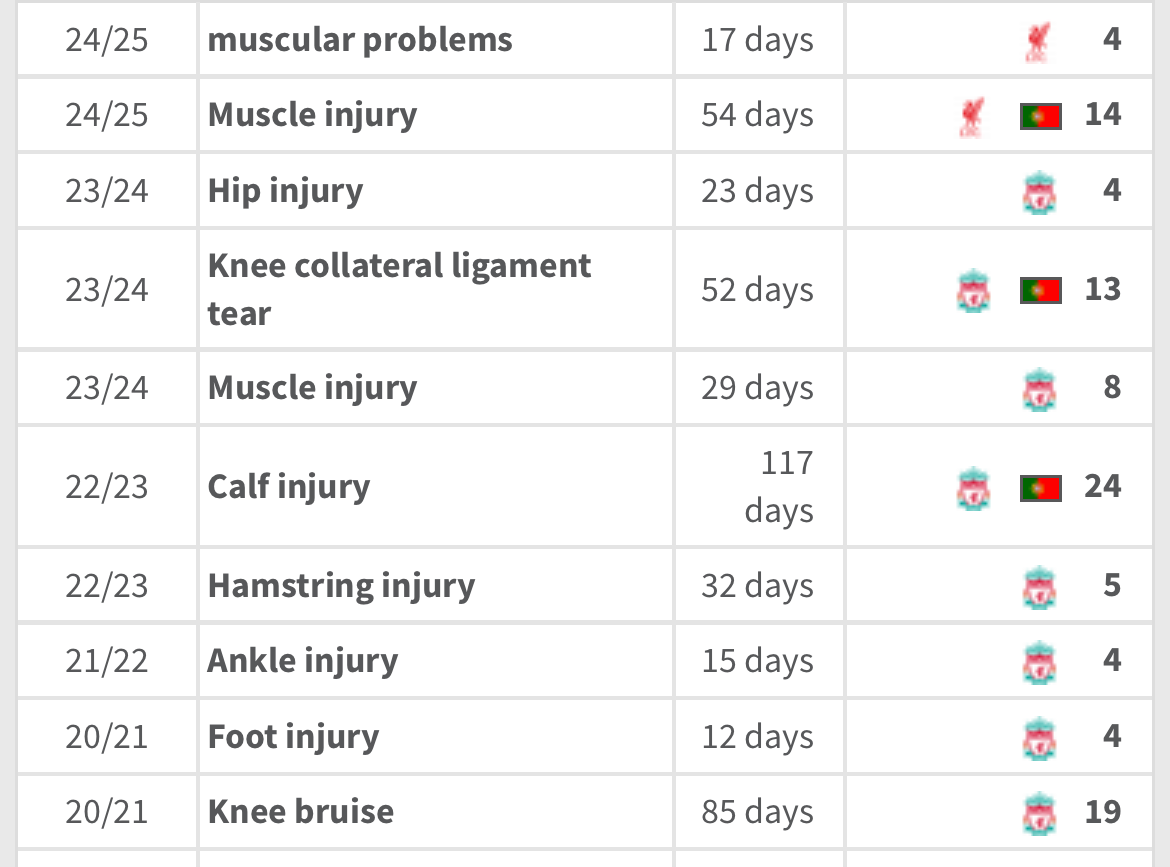
Task: Click Portugal flag in Knee collateral ligament row
Action: (x=1040, y=290)
